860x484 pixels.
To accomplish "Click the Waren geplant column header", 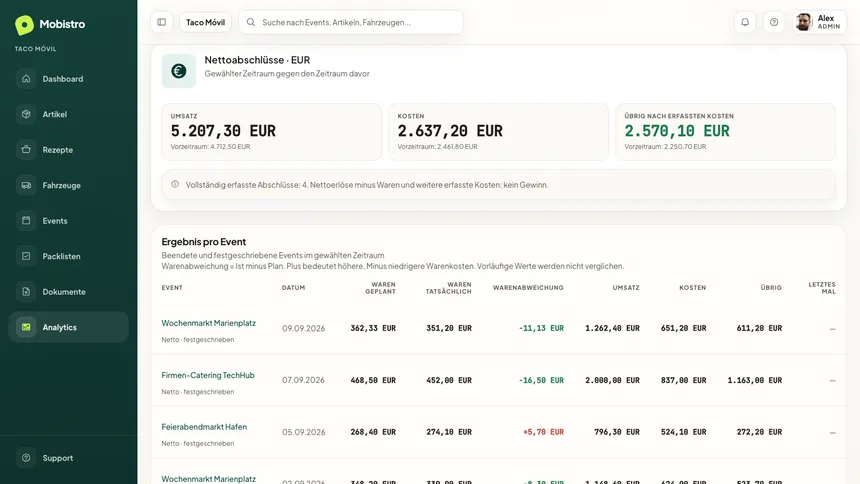I will coord(380,288).
